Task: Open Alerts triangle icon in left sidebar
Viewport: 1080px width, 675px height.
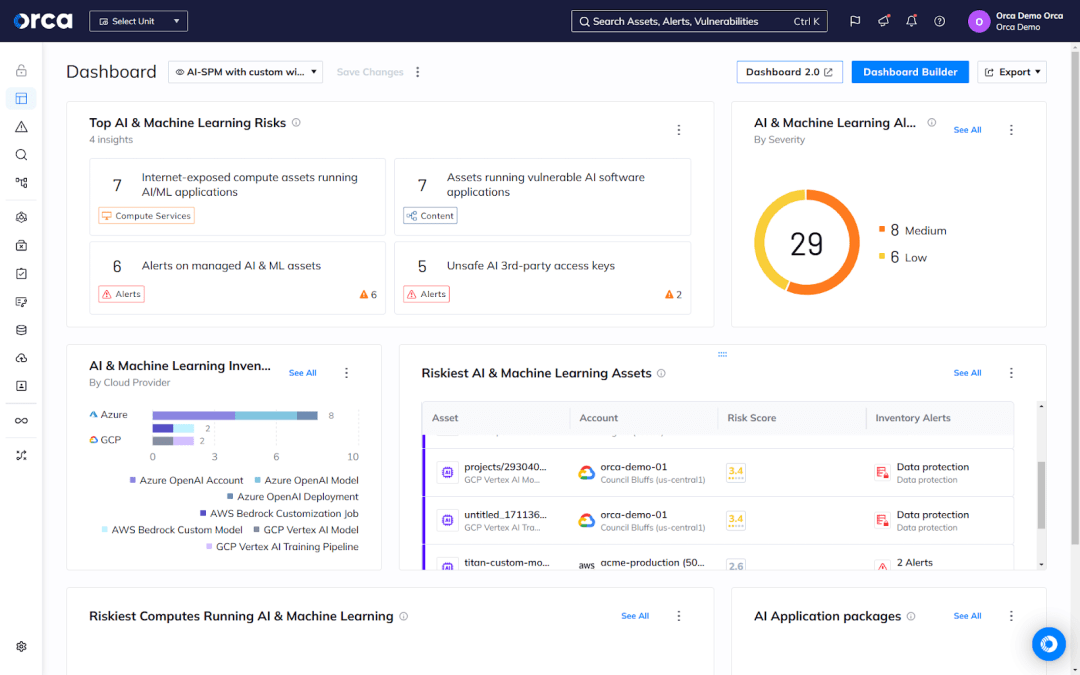Action: (21, 127)
